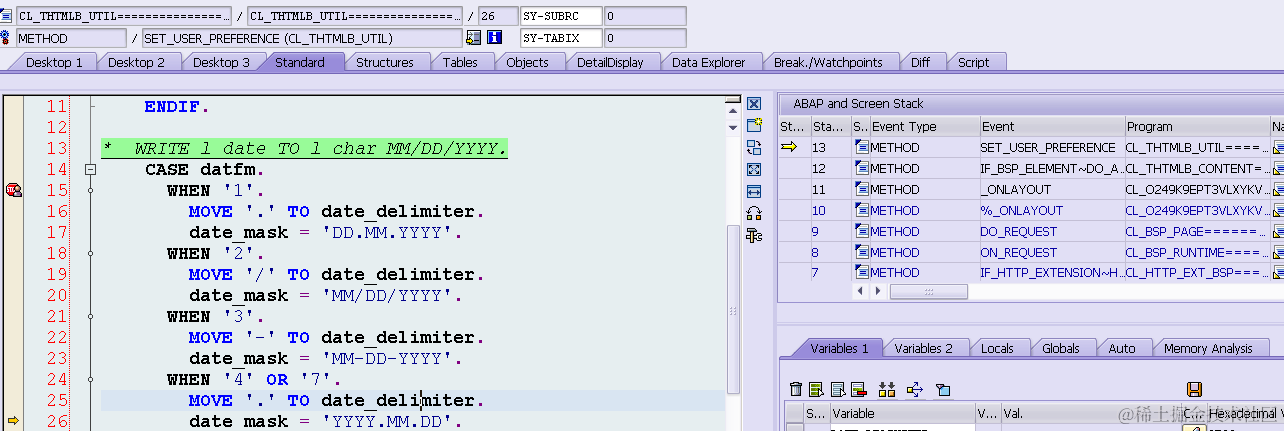The width and height of the screenshot is (1284, 431).
Task: Switch to the Variables 2 tab
Action: [x=923, y=348]
